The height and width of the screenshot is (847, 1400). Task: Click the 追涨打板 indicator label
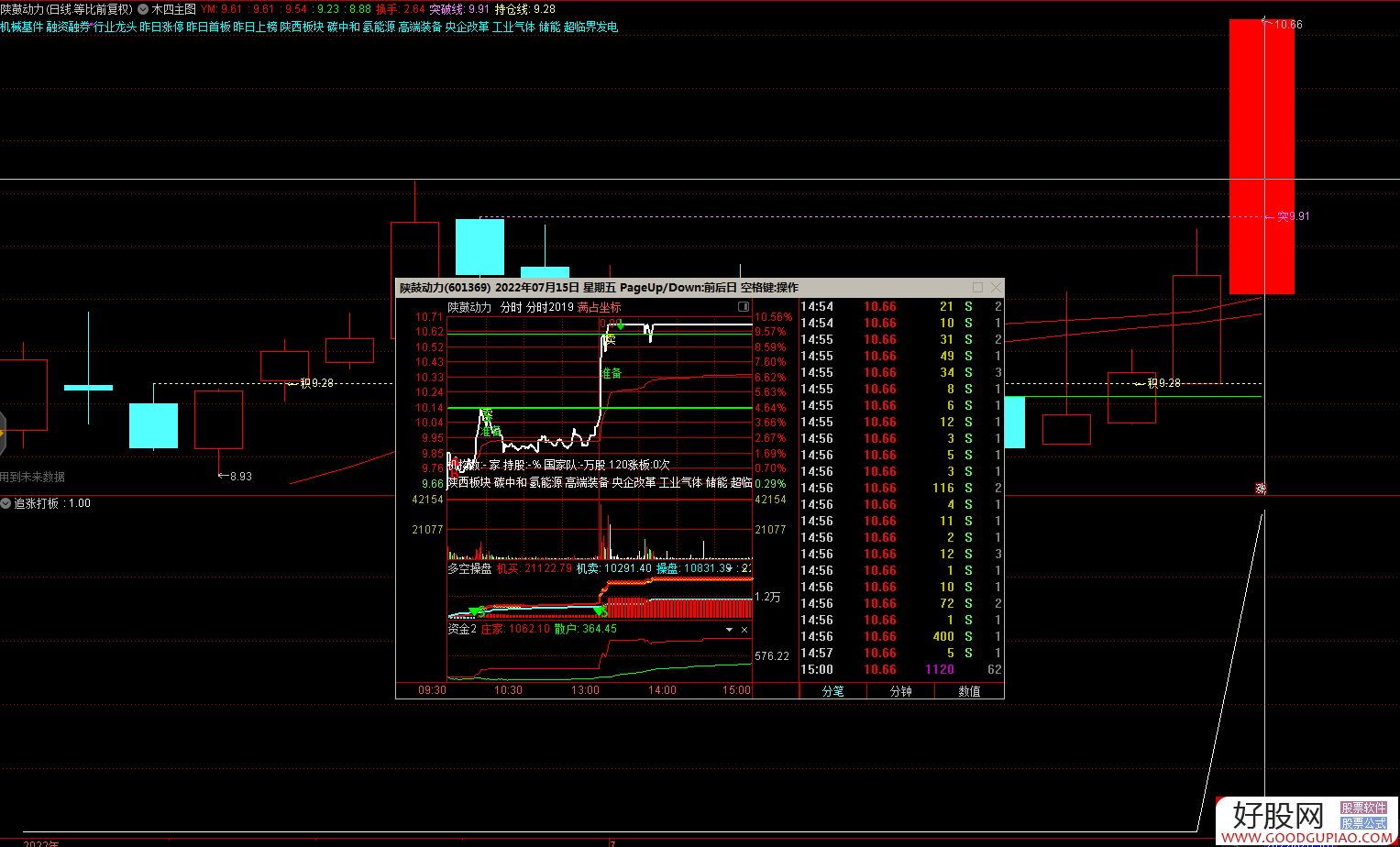(x=37, y=503)
